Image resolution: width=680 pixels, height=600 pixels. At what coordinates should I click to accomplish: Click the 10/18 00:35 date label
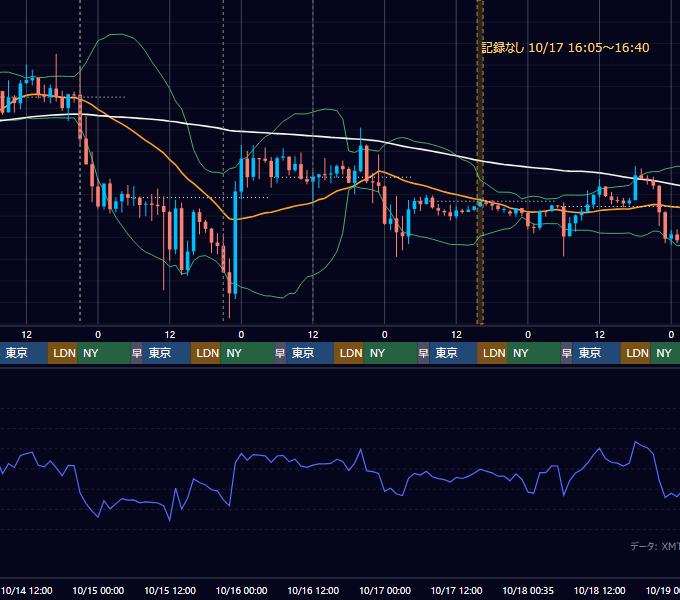pyautogui.click(x=528, y=590)
